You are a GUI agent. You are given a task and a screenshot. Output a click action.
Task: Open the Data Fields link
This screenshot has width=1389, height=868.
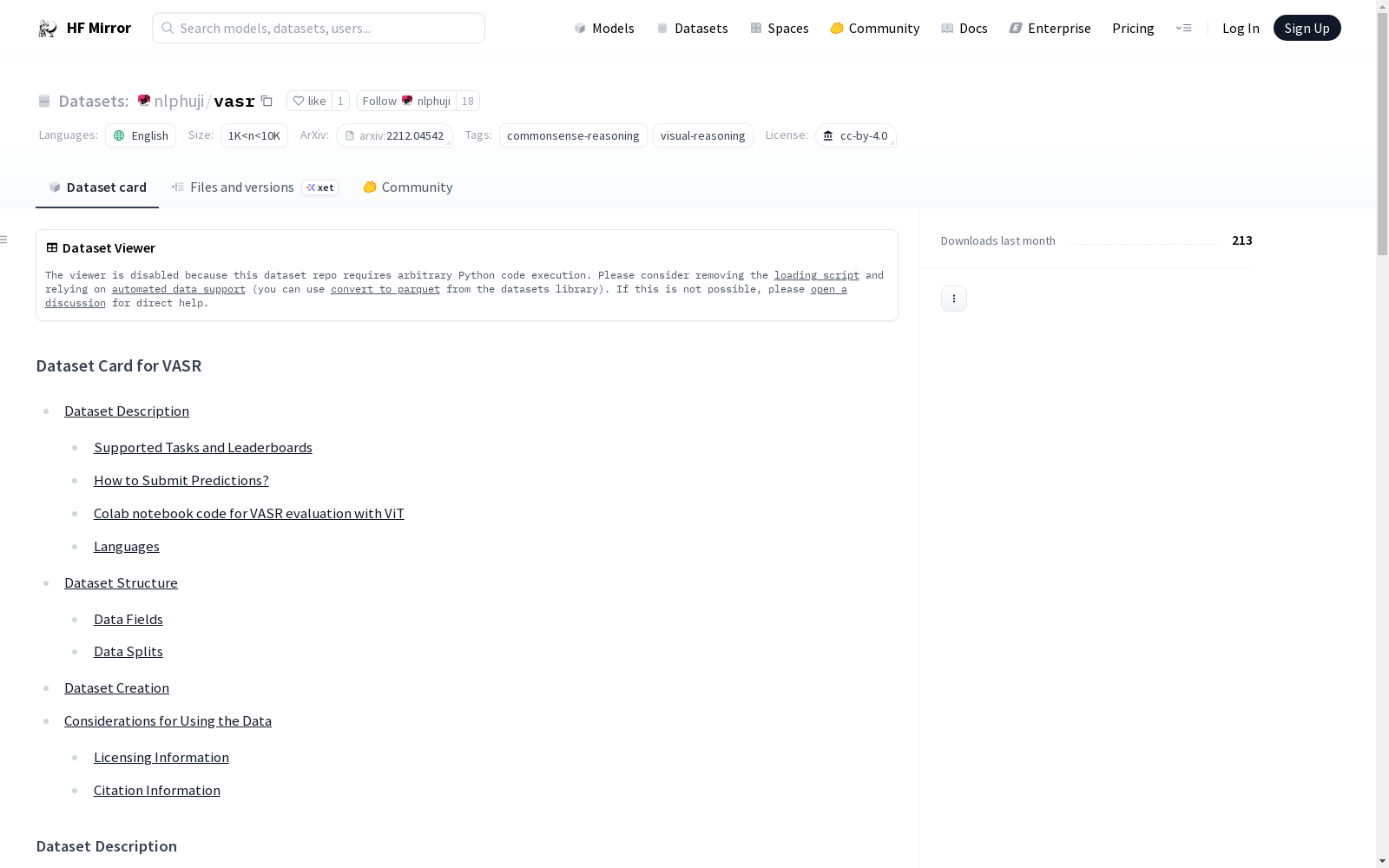128,619
